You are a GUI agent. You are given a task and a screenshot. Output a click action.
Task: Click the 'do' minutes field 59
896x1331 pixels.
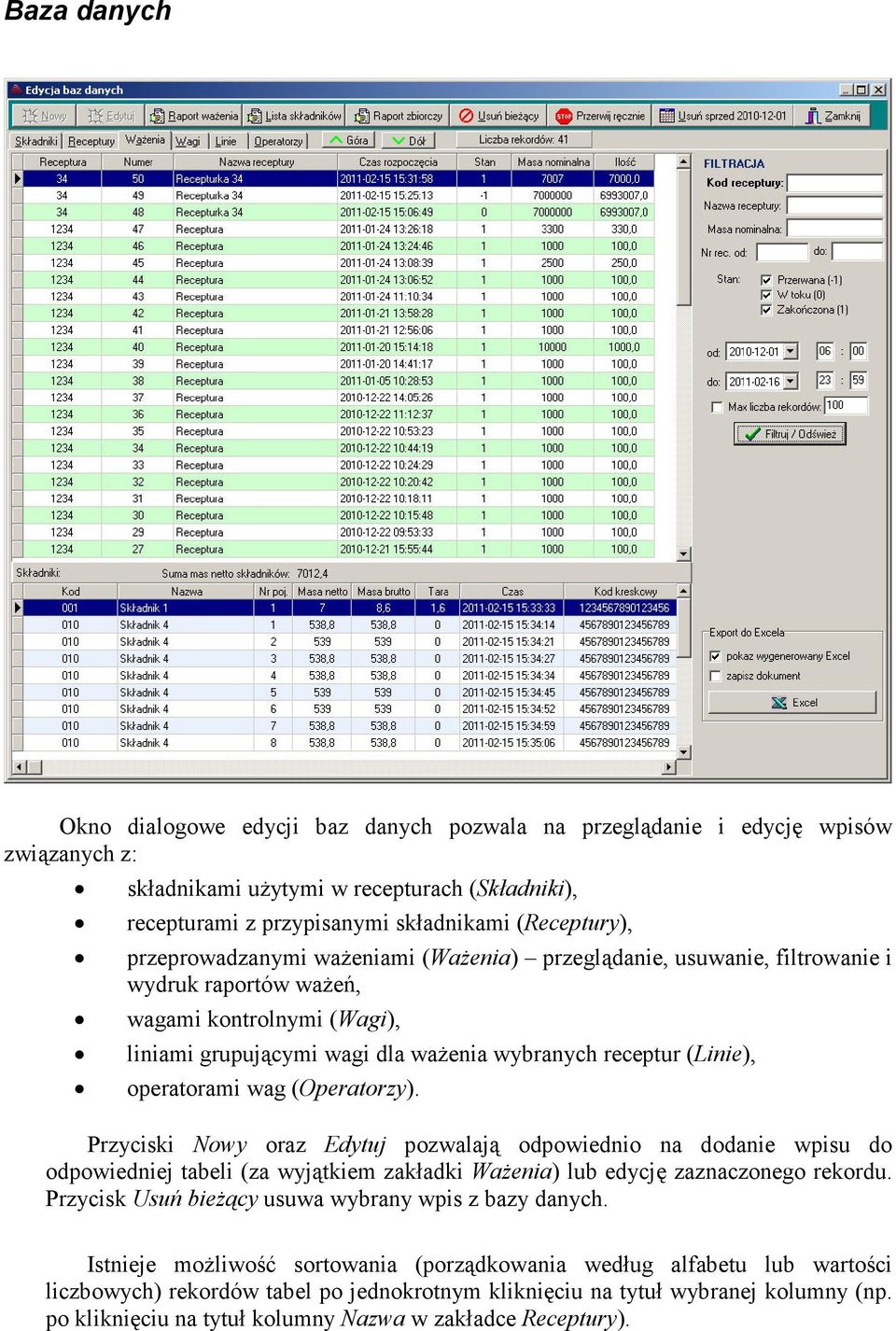(859, 380)
